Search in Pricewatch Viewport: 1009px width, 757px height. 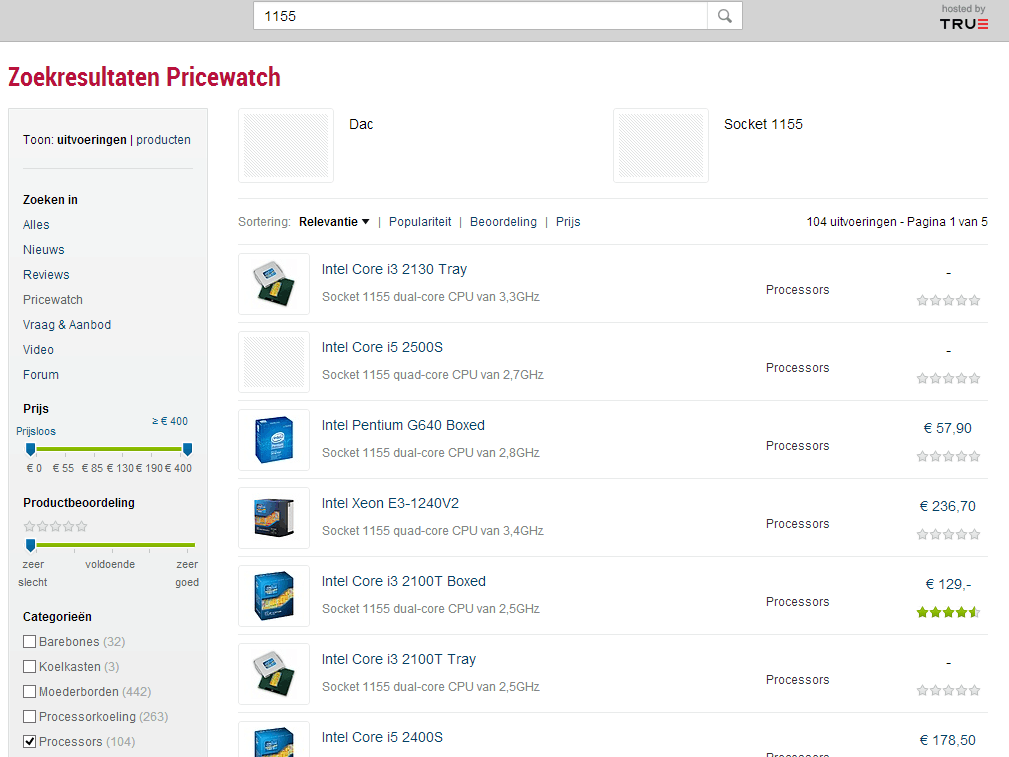tap(53, 300)
